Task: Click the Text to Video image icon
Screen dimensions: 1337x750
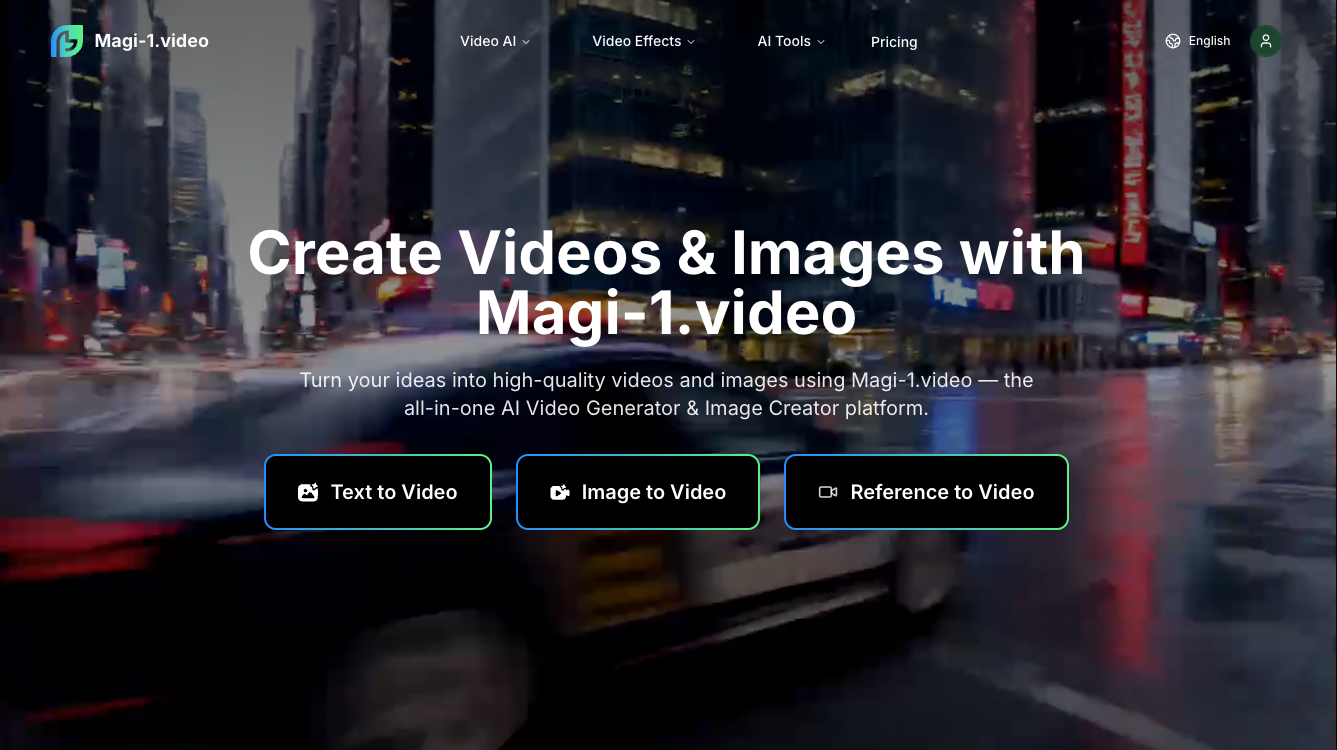Action: [308, 492]
